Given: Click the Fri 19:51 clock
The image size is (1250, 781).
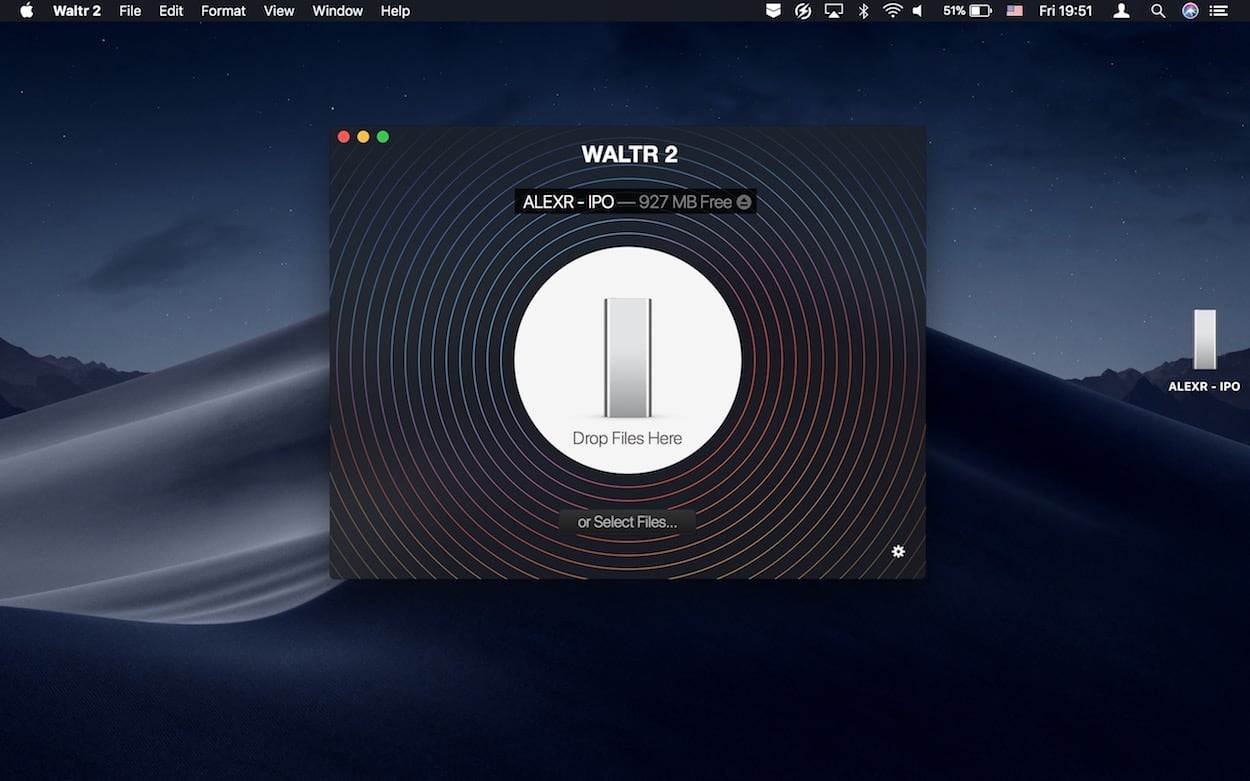Looking at the screenshot, I should [1065, 11].
